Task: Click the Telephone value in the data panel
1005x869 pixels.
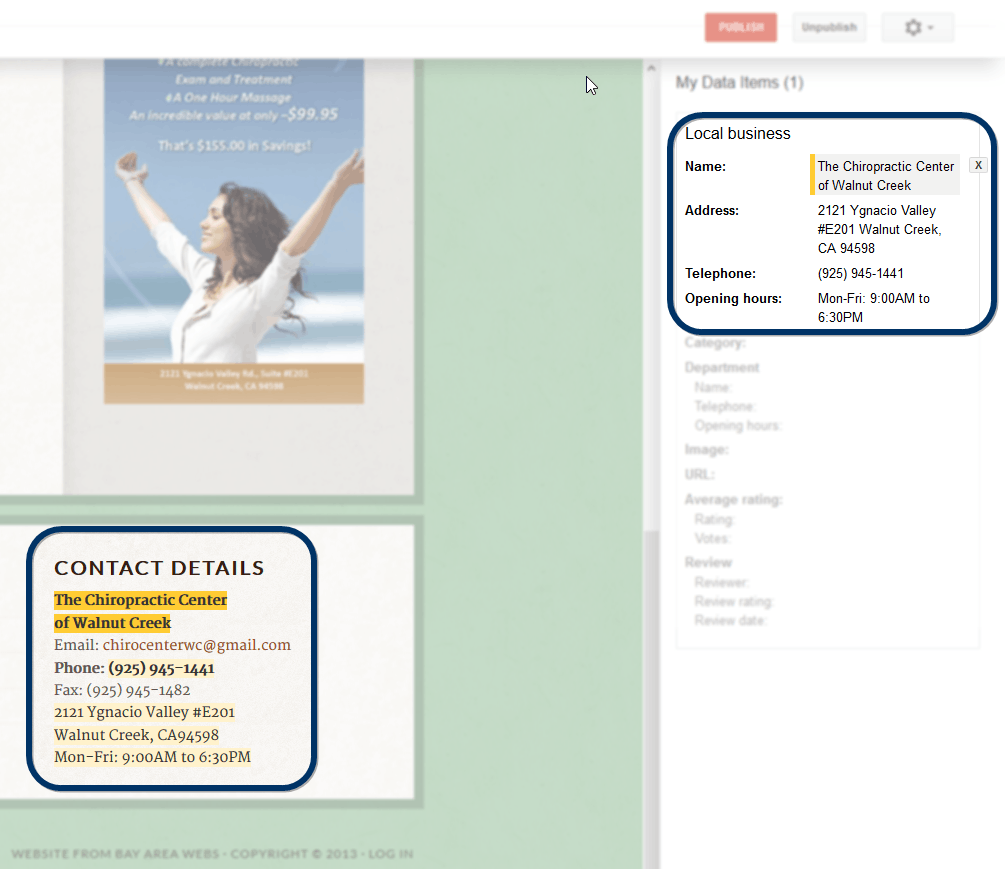Action: tap(860, 274)
